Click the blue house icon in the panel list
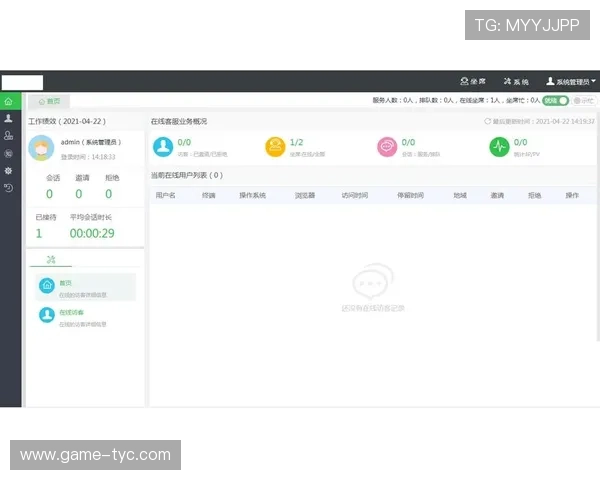Image resolution: width=600 pixels, height=480 pixels. click(47, 286)
